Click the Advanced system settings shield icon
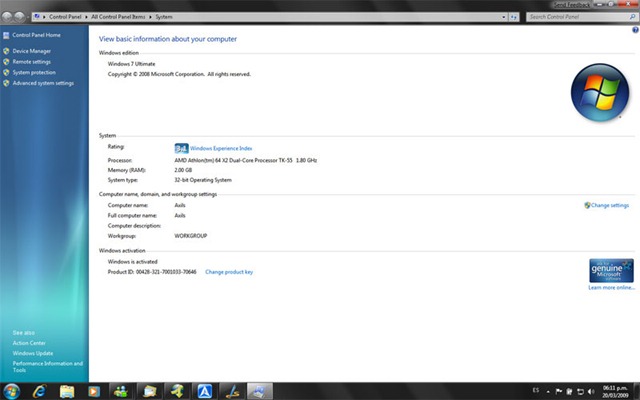This screenshot has width=640, height=400. 6,83
